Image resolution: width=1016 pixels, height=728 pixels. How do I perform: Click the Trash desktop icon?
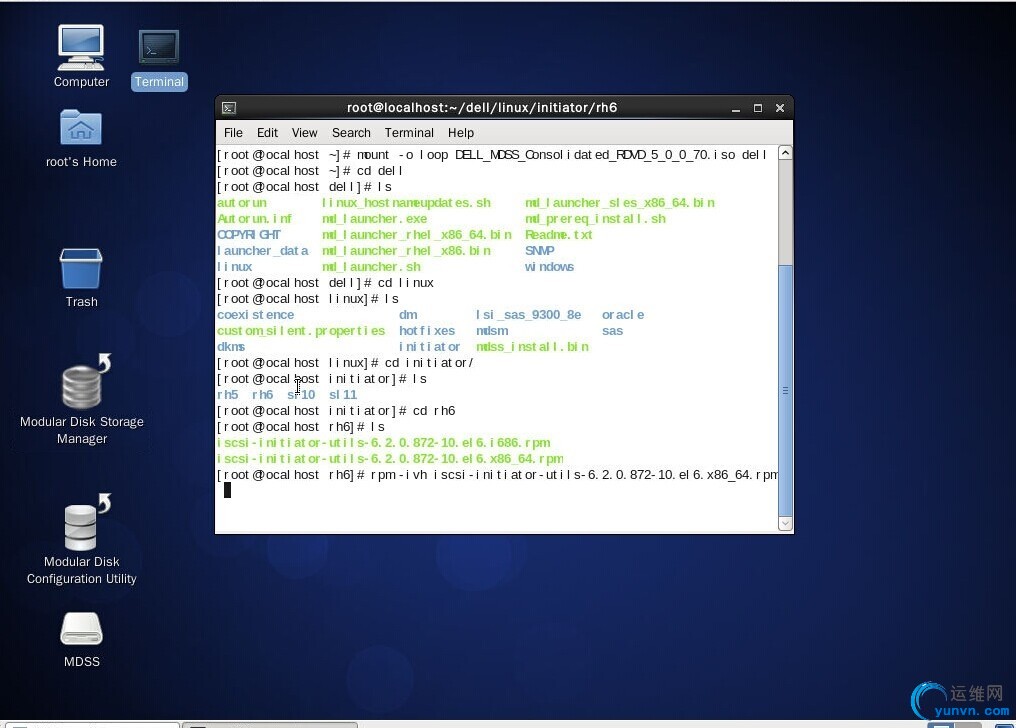pos(81,277)
